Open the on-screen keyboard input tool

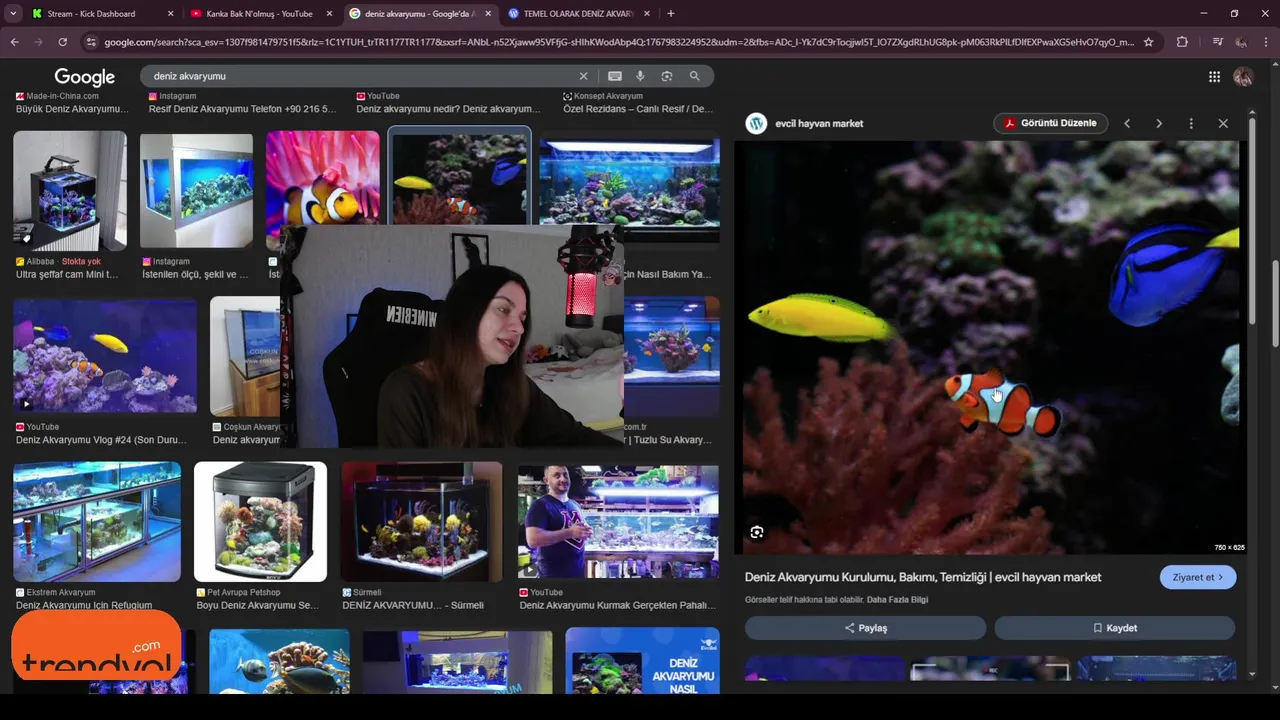tap(614, 76)
